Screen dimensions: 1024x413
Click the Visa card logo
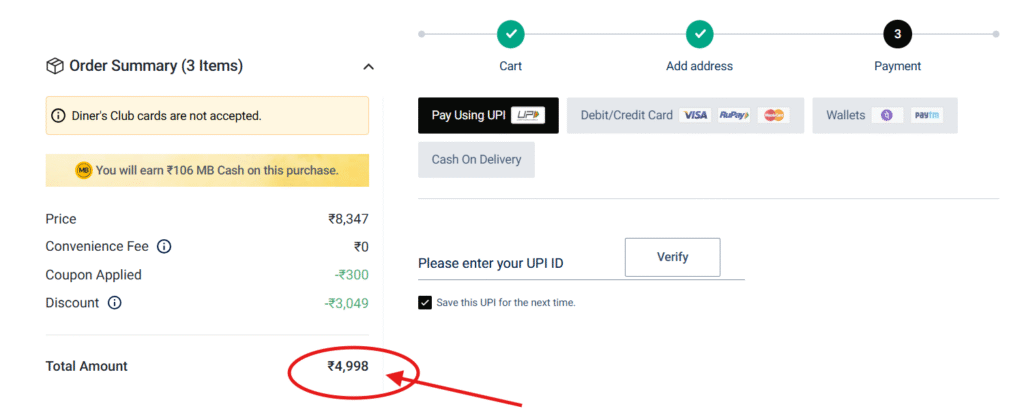pyautogui.click(x=696, y=116)
